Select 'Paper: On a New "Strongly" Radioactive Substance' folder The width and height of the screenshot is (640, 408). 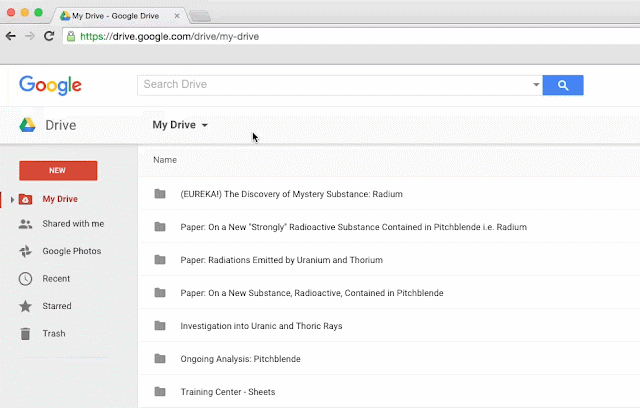pos(353,227)
